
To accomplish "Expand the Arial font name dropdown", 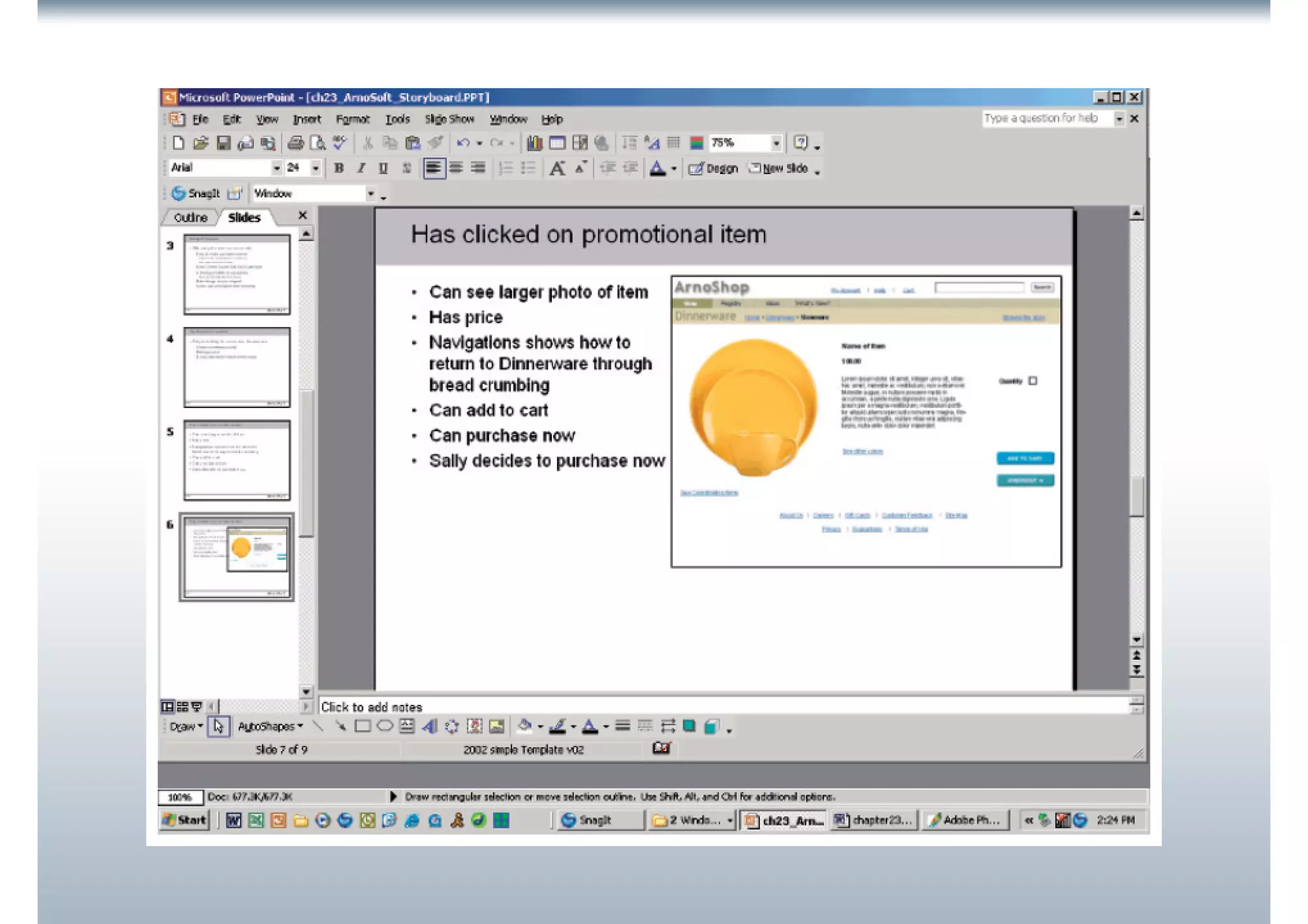I will coord(276,168).
